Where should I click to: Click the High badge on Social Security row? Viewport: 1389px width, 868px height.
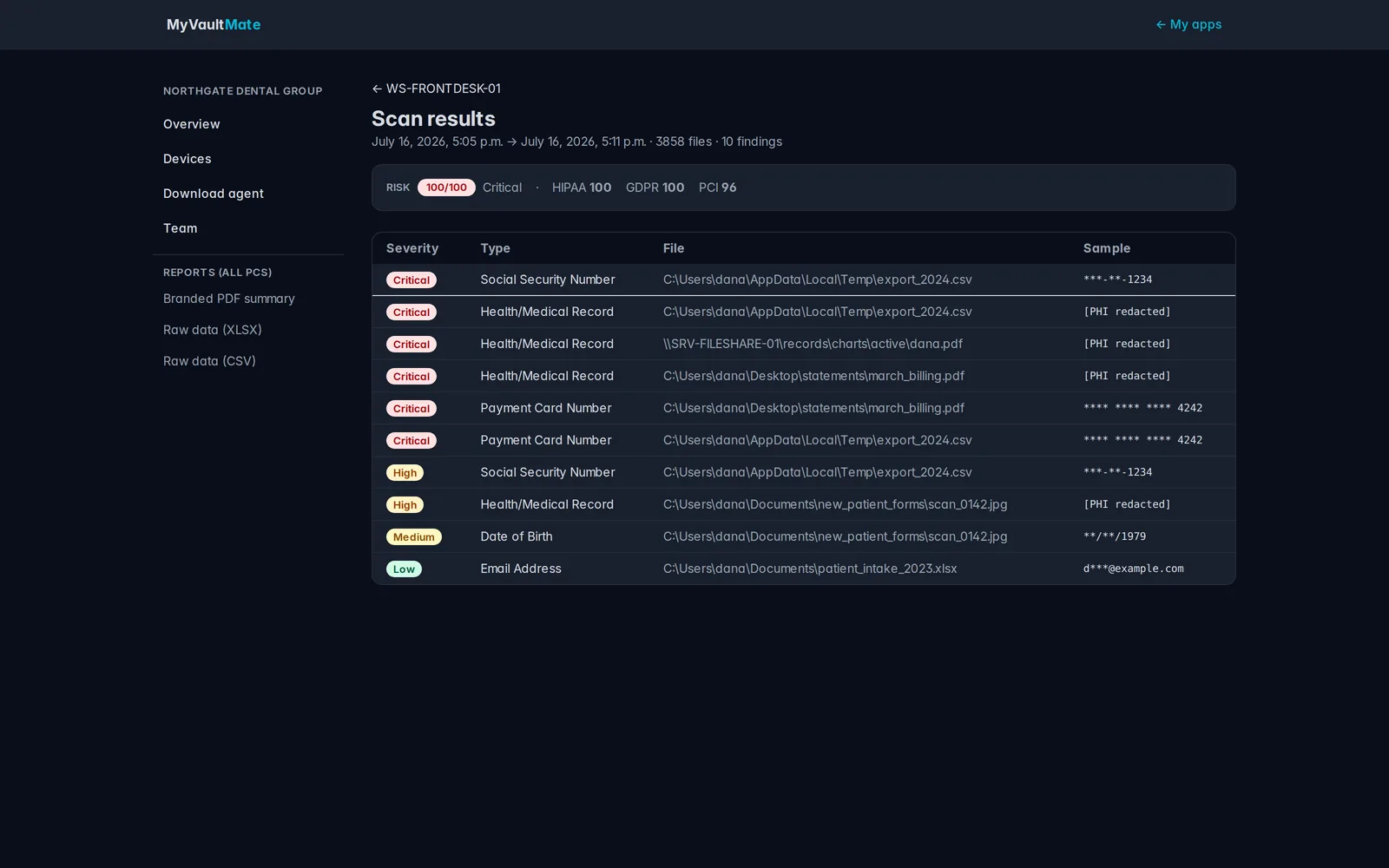[x=405, y=473]
